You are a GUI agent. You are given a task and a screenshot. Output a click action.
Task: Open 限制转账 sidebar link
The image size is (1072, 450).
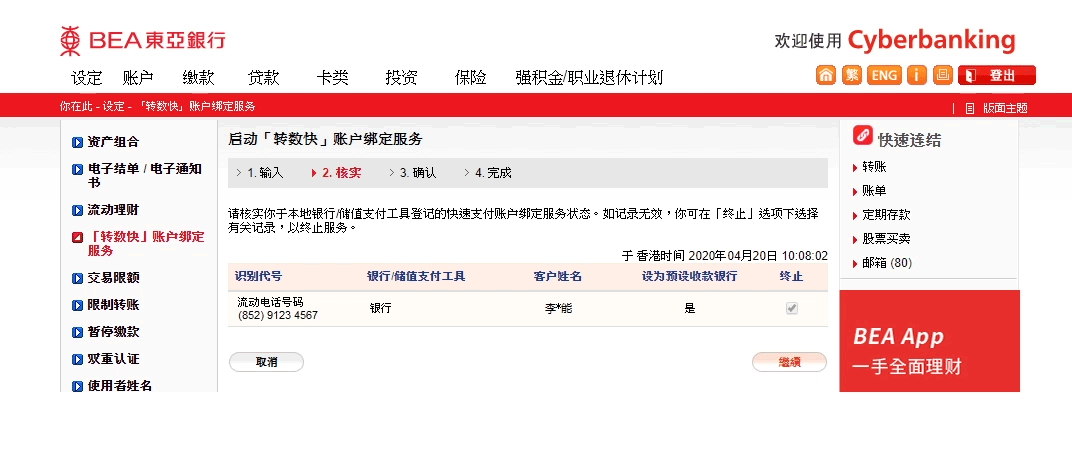pos(113,305)
